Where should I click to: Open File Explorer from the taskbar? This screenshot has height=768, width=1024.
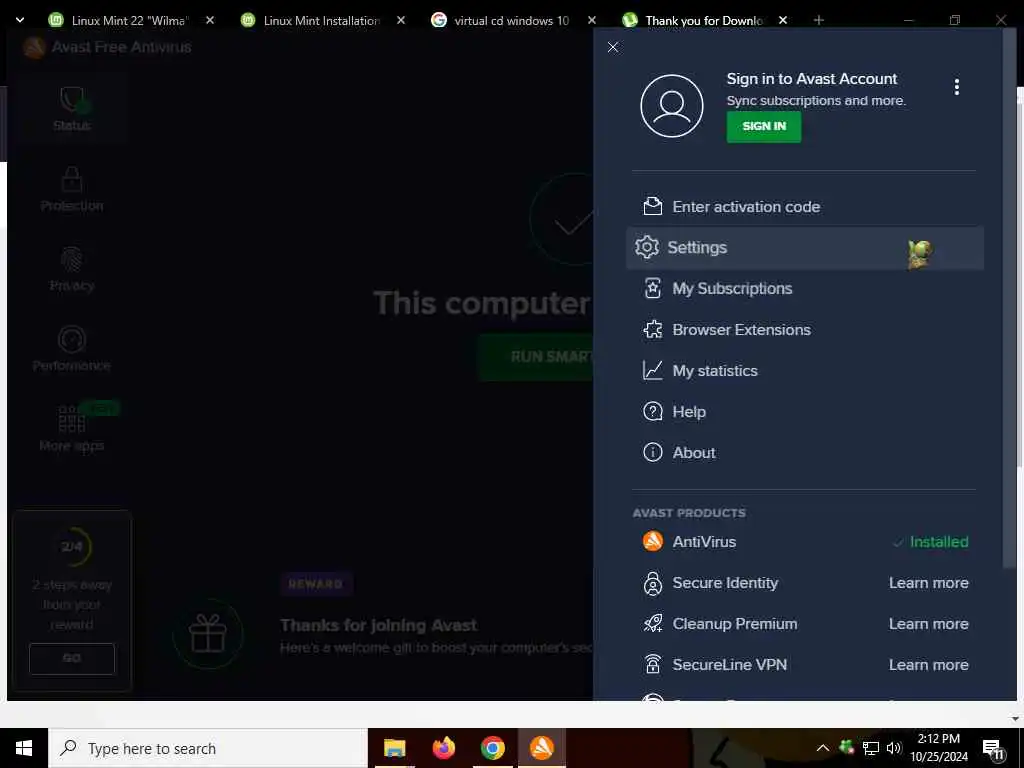click(x=394, y=748)
